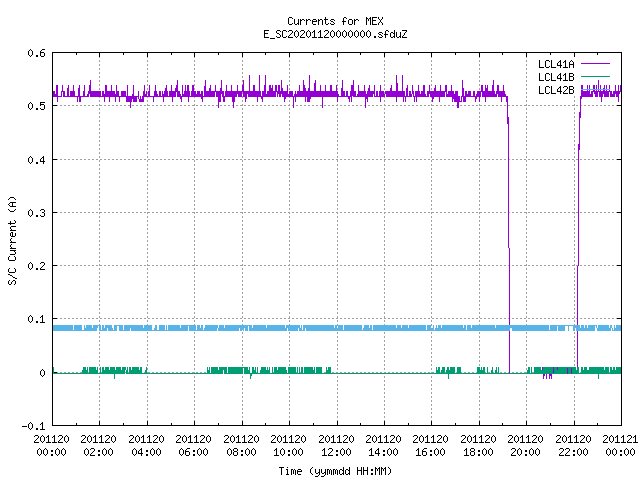
Task: Click the 14:00 x-axis time label
Action: 383,452
